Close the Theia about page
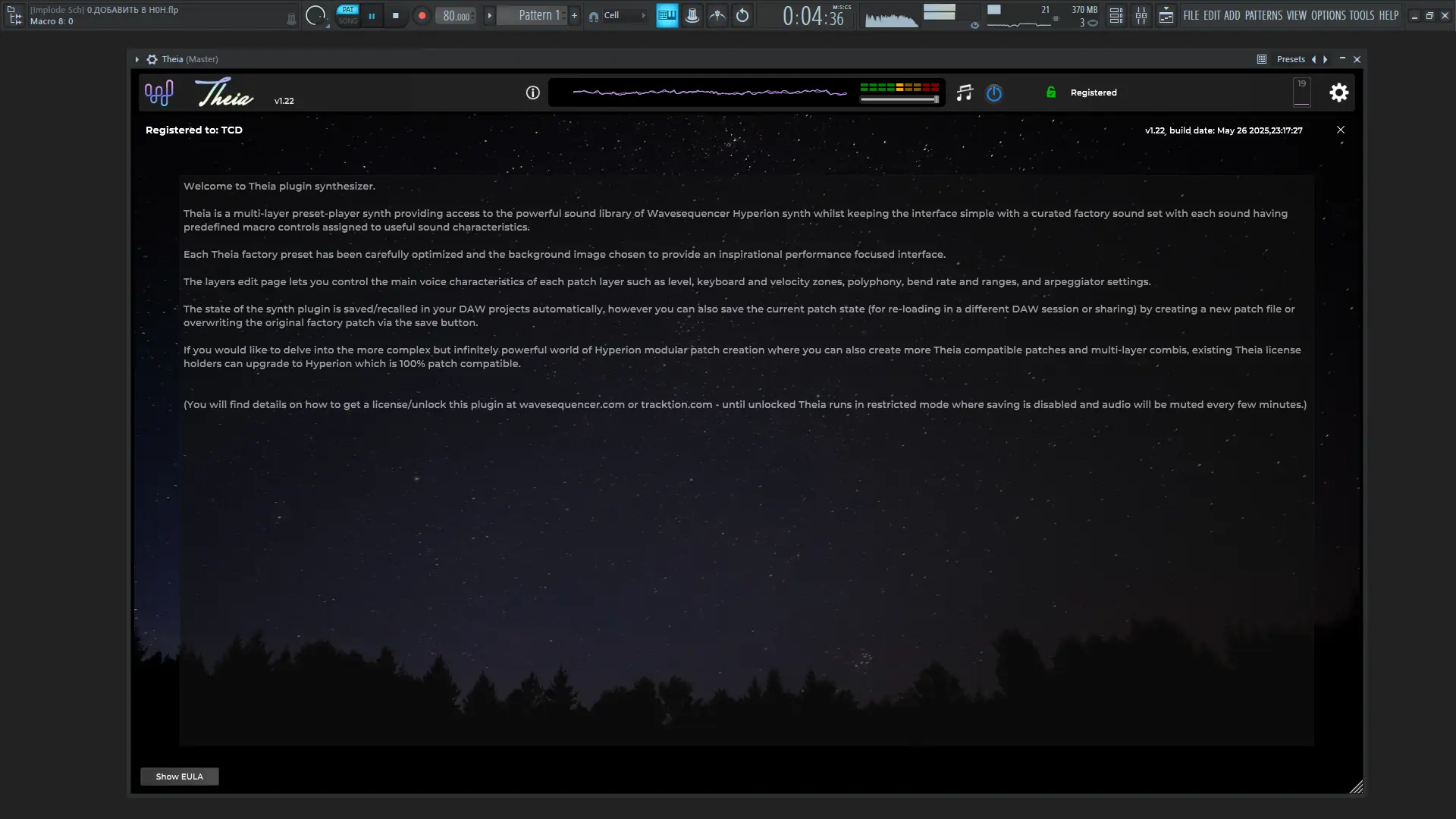Screen dimensions: 1456x819 (x=1341, y=130)
